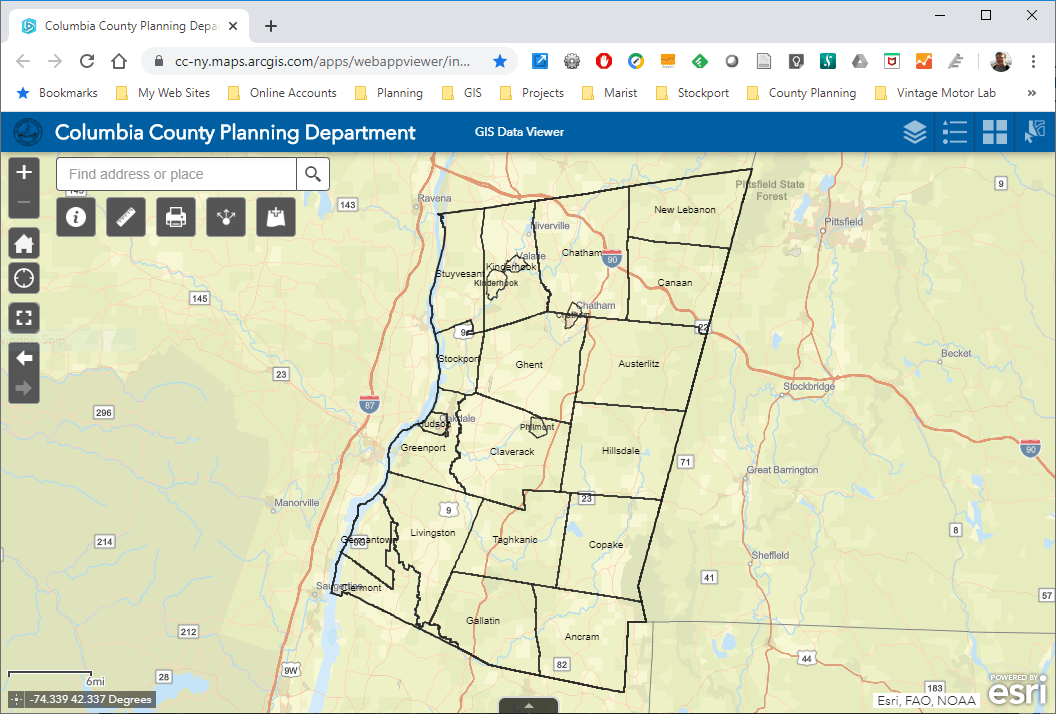Click the address search magnifier button

tap(313, 173)
